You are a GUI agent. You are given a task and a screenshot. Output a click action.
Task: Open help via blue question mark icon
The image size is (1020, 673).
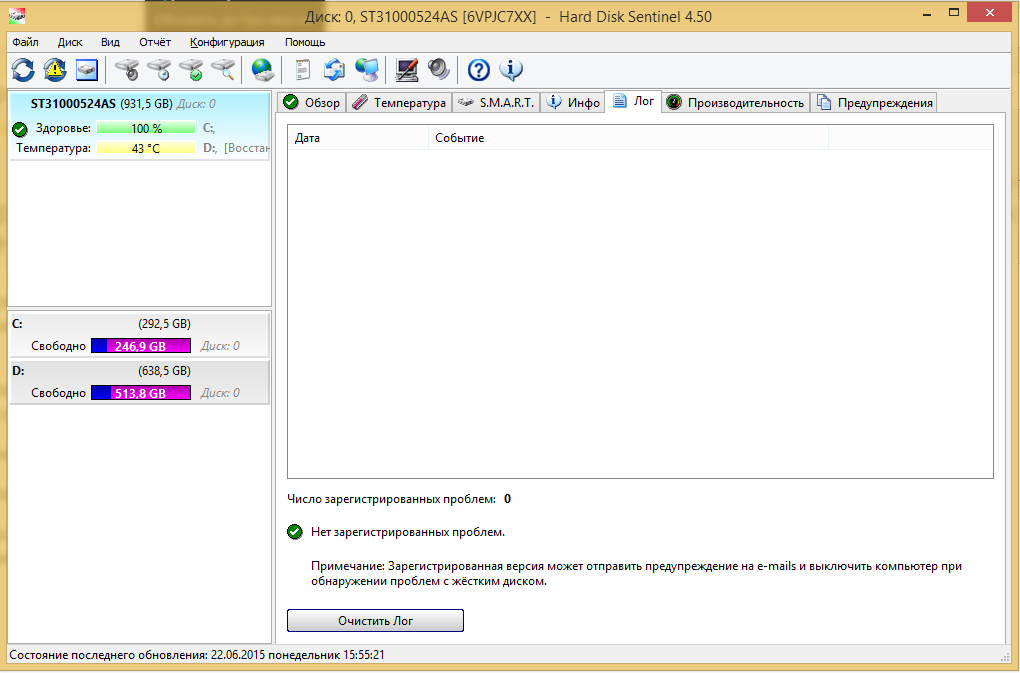coord(479,70)
